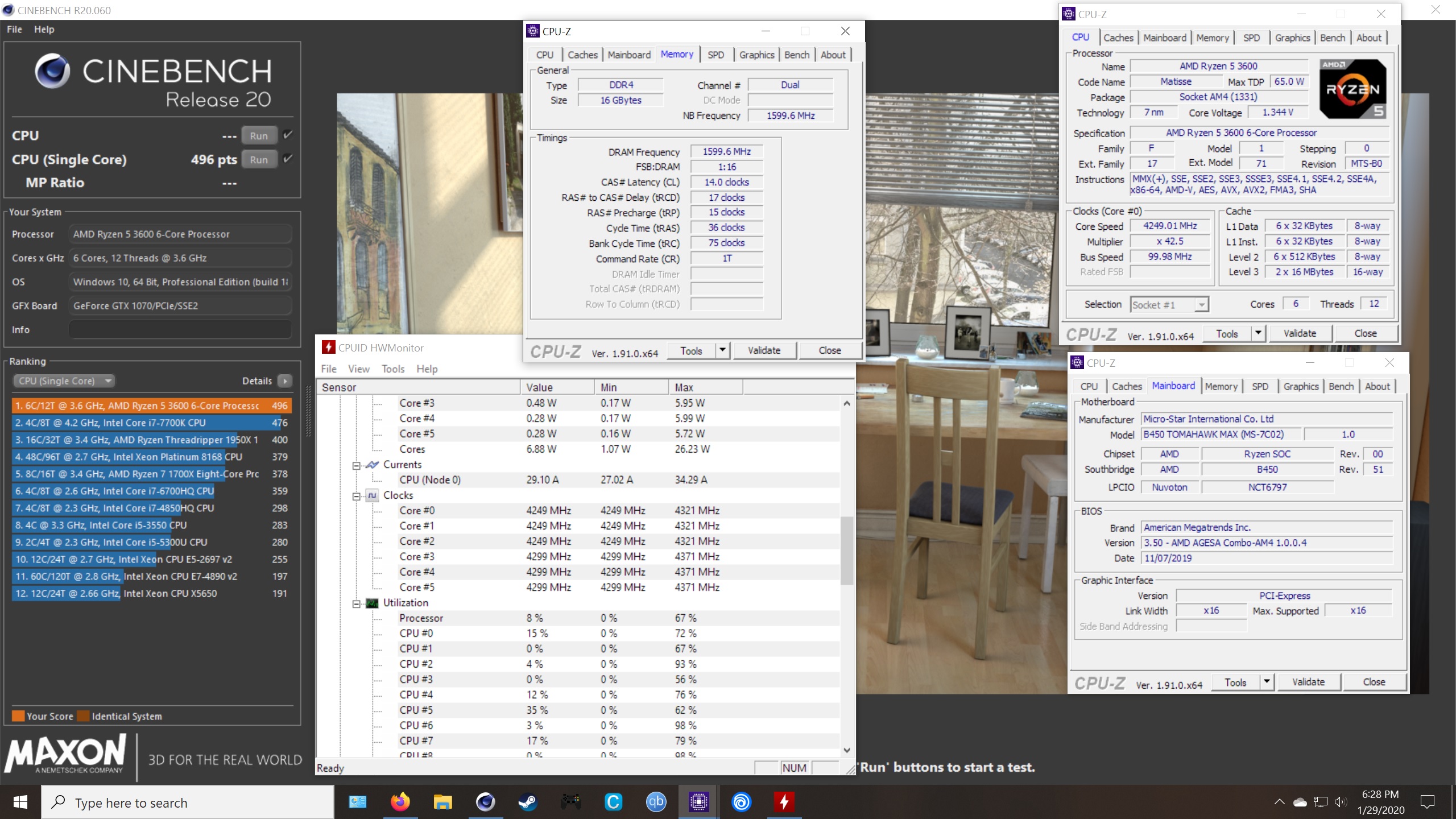Click the game controller taskbar icon

coord(570,802)
